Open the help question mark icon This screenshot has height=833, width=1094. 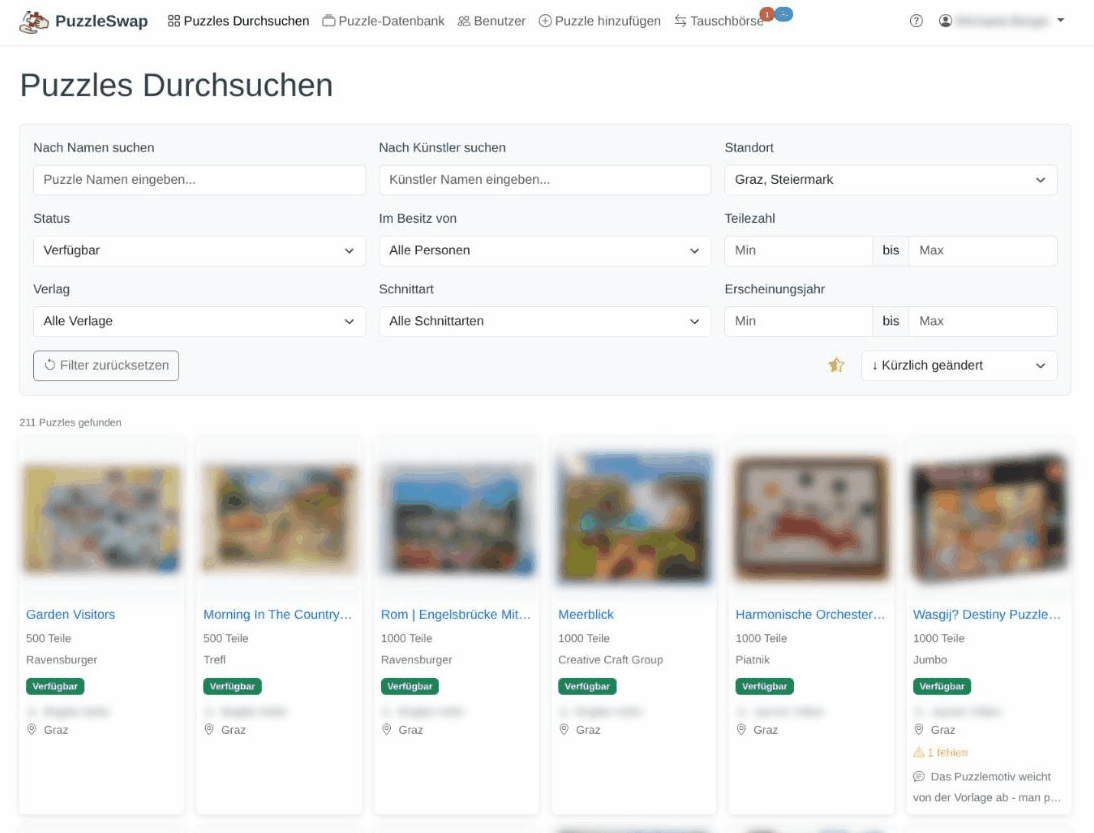tap(916, 21)
